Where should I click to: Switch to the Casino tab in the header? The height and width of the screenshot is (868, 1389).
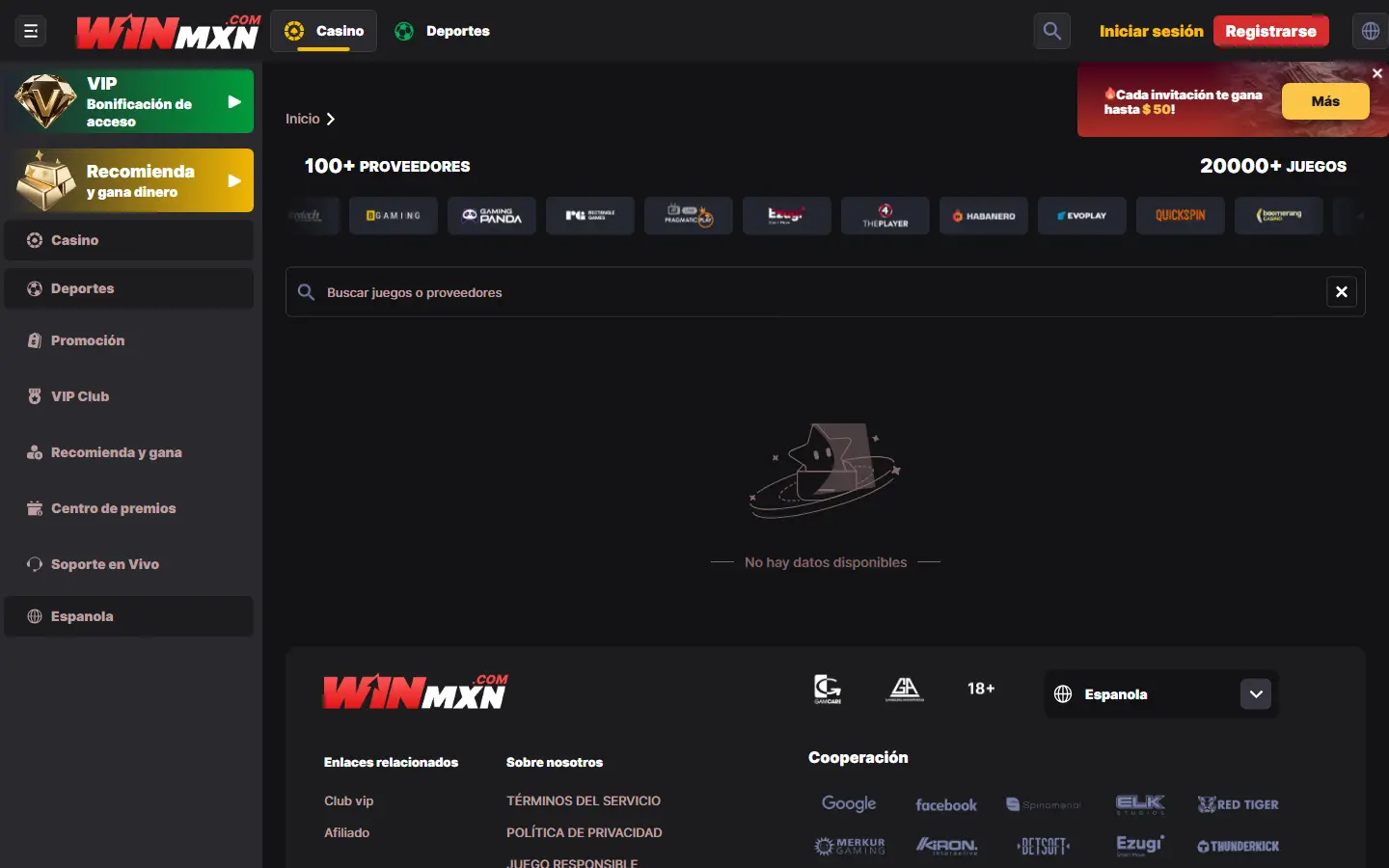pos(324,31)
